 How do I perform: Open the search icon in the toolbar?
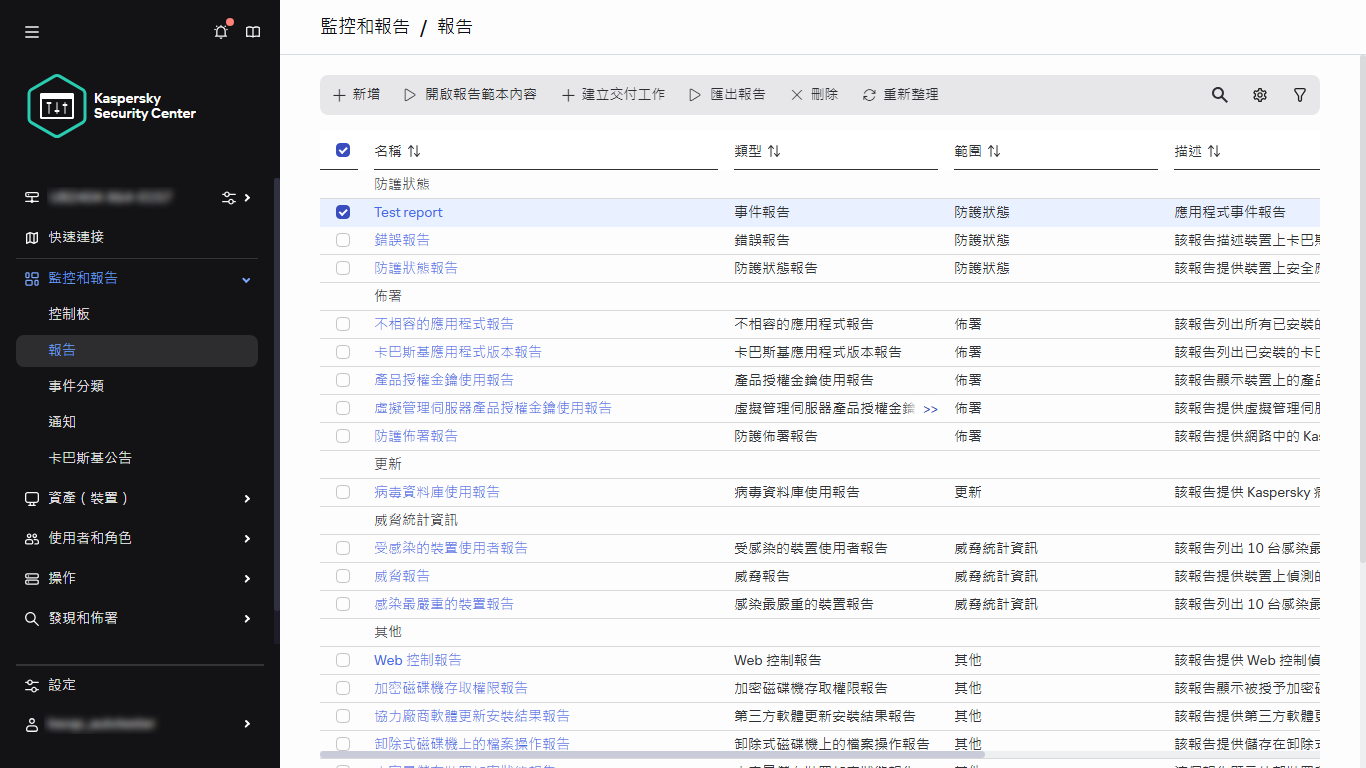click(x=1219, y=94)
